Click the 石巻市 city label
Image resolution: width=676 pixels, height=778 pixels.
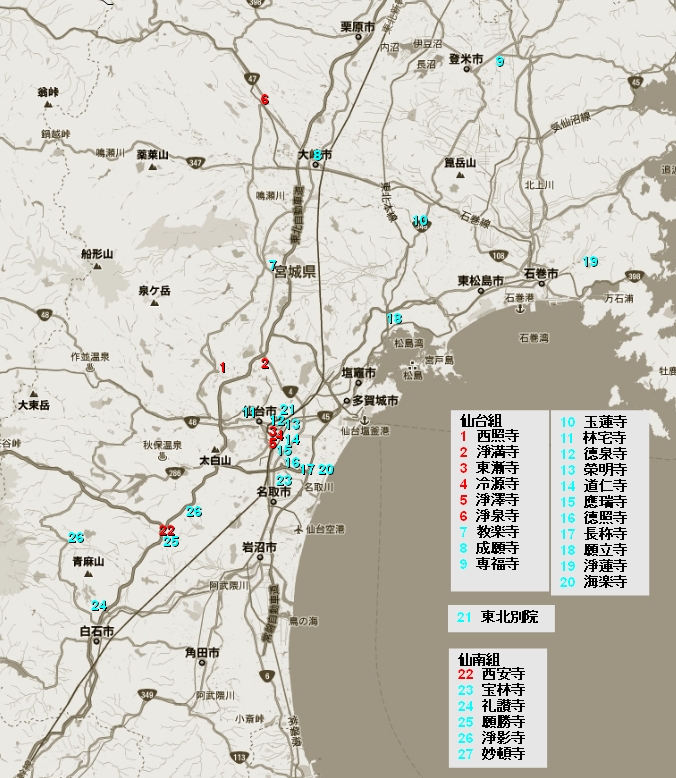(541, 273)
